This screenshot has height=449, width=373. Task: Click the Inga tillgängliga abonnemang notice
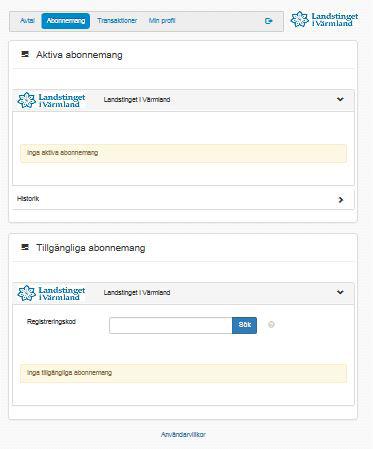(183, 373)
